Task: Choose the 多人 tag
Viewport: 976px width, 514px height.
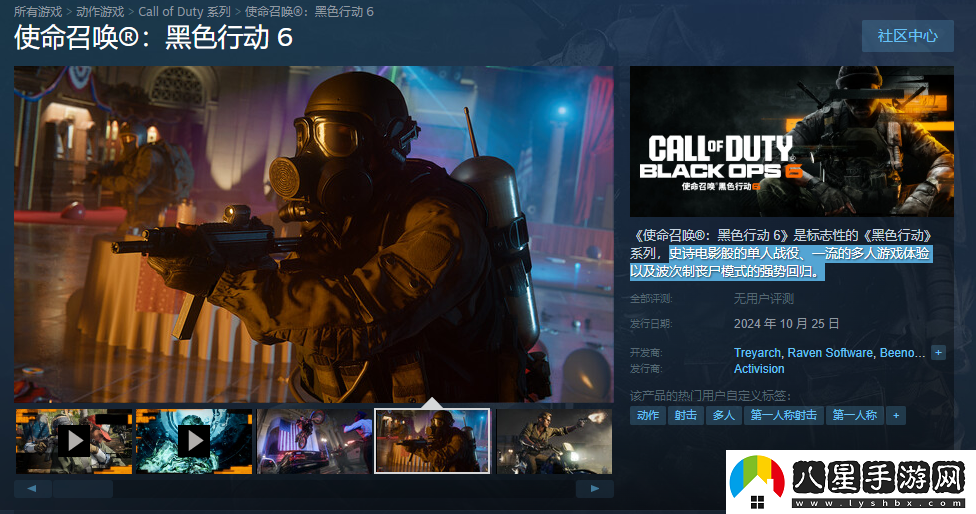Action: pyautogui.click(x=722, y=415)
